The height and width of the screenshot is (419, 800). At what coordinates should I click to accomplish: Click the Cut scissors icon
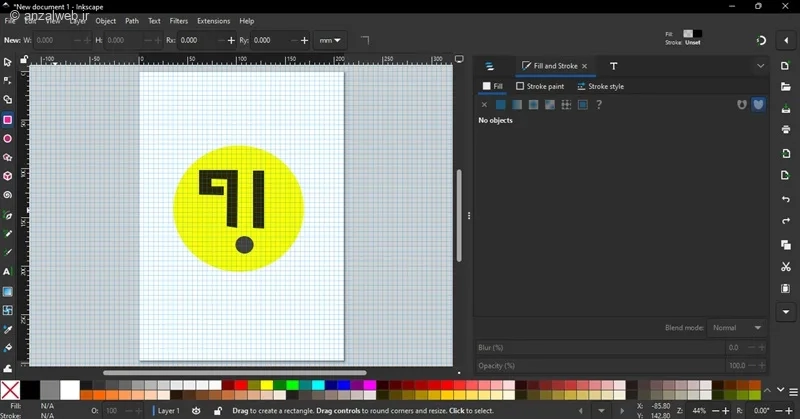pyautogui.click(x=786, y=266)
